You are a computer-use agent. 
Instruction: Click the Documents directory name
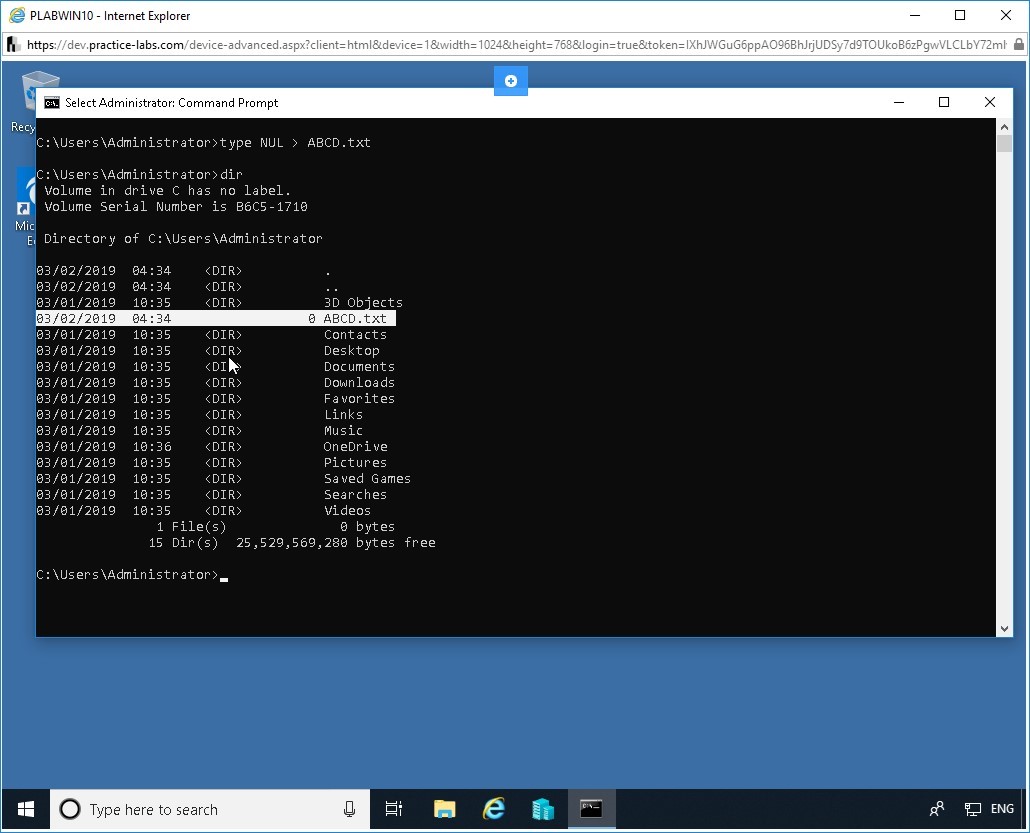(x=359, y=367)
